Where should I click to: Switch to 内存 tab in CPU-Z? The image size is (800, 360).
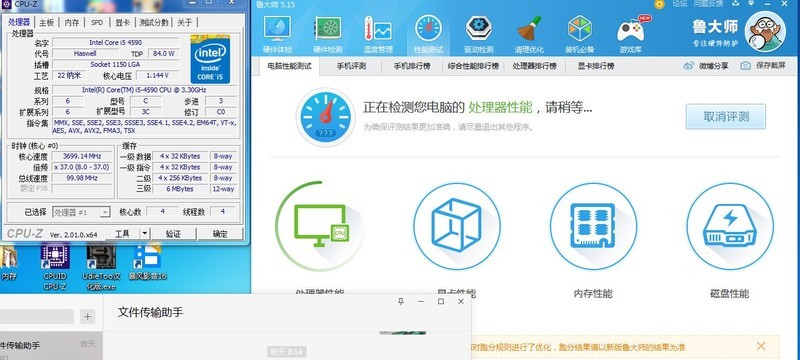(72, 22)
